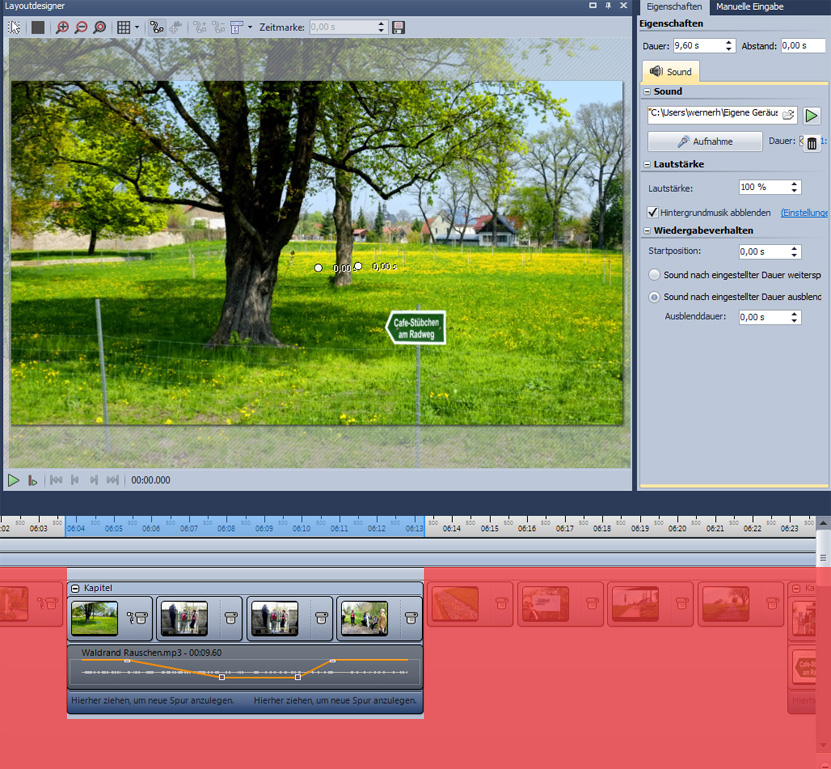831x769 pixels.
Task: Select 'Sound nach eingestellter Dauer ausblenden' option
Action: tap(654, 297)
